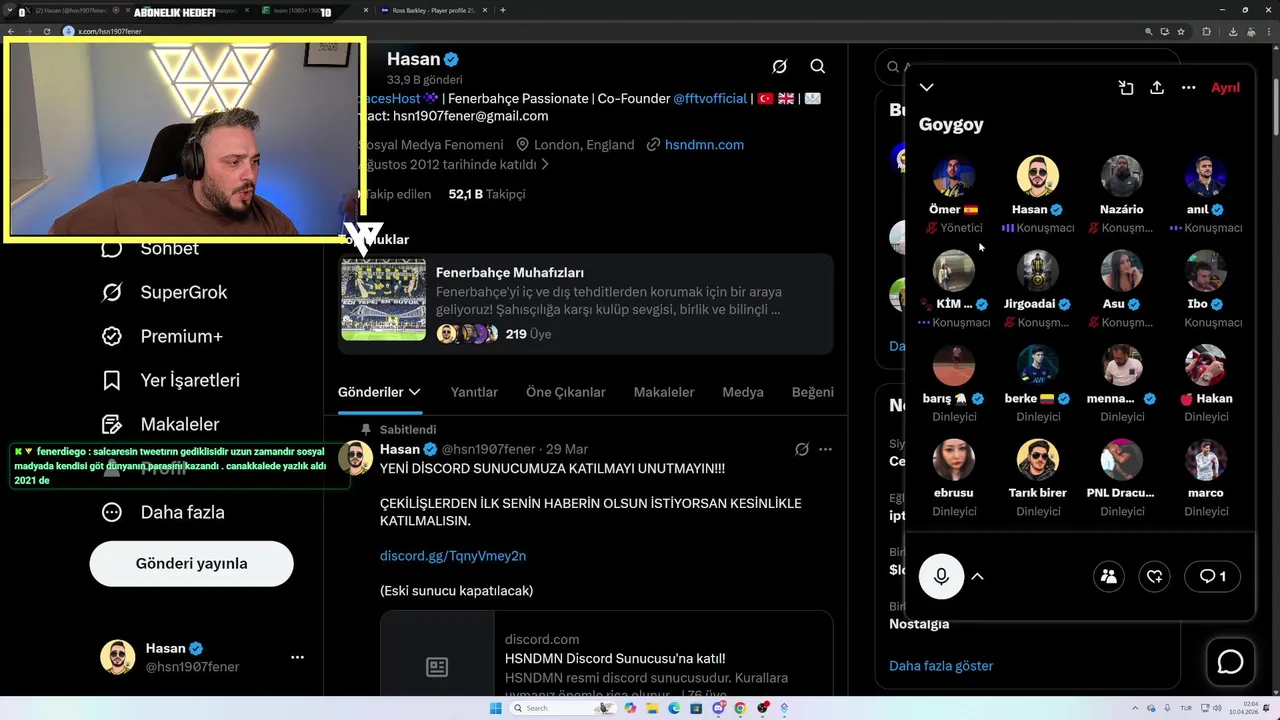This screenshot has width=1280, height=720.
Task: Switch to the Medya tab
Action: point(743,392)
